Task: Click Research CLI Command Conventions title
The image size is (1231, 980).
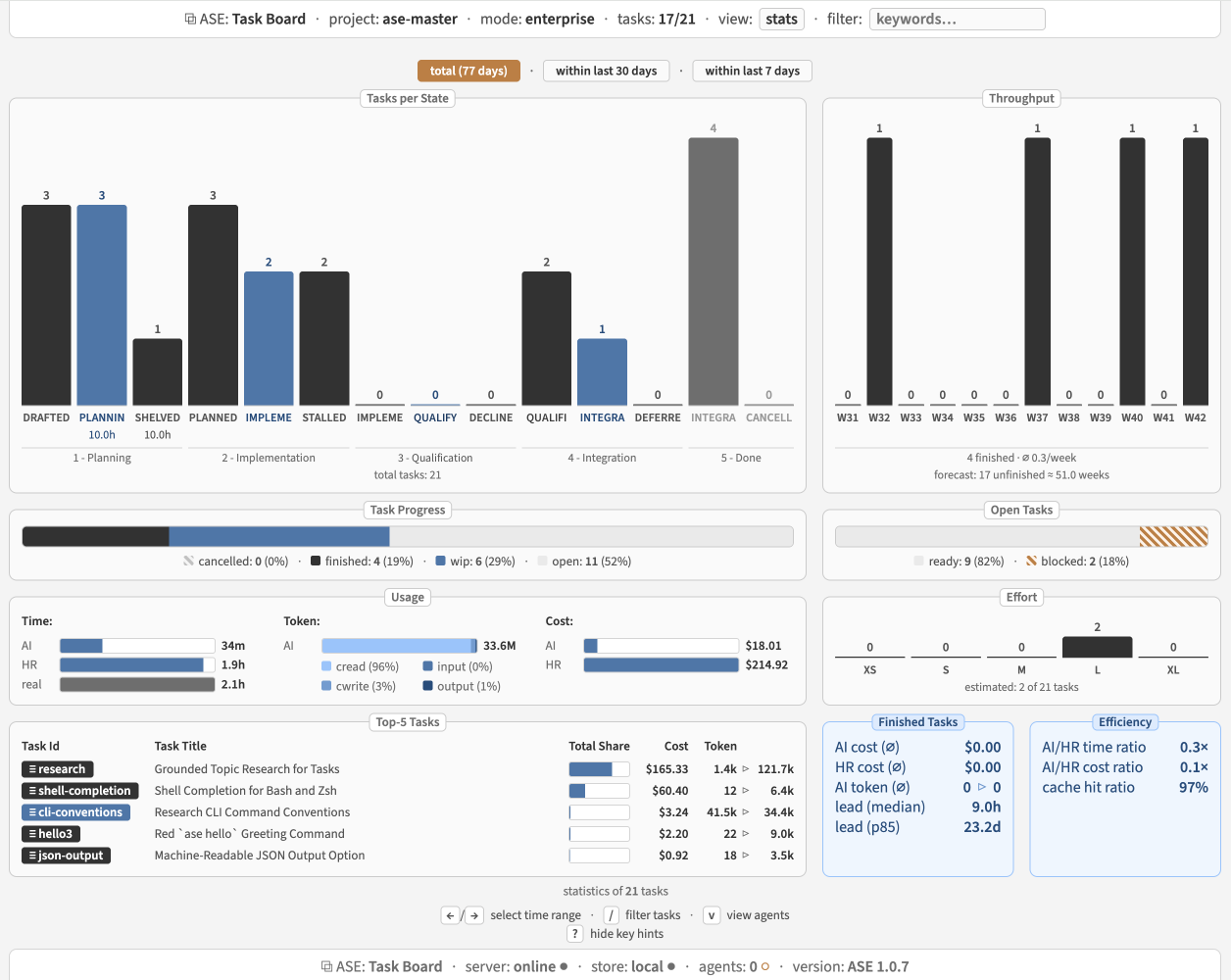Action: [x=252, y=812]
